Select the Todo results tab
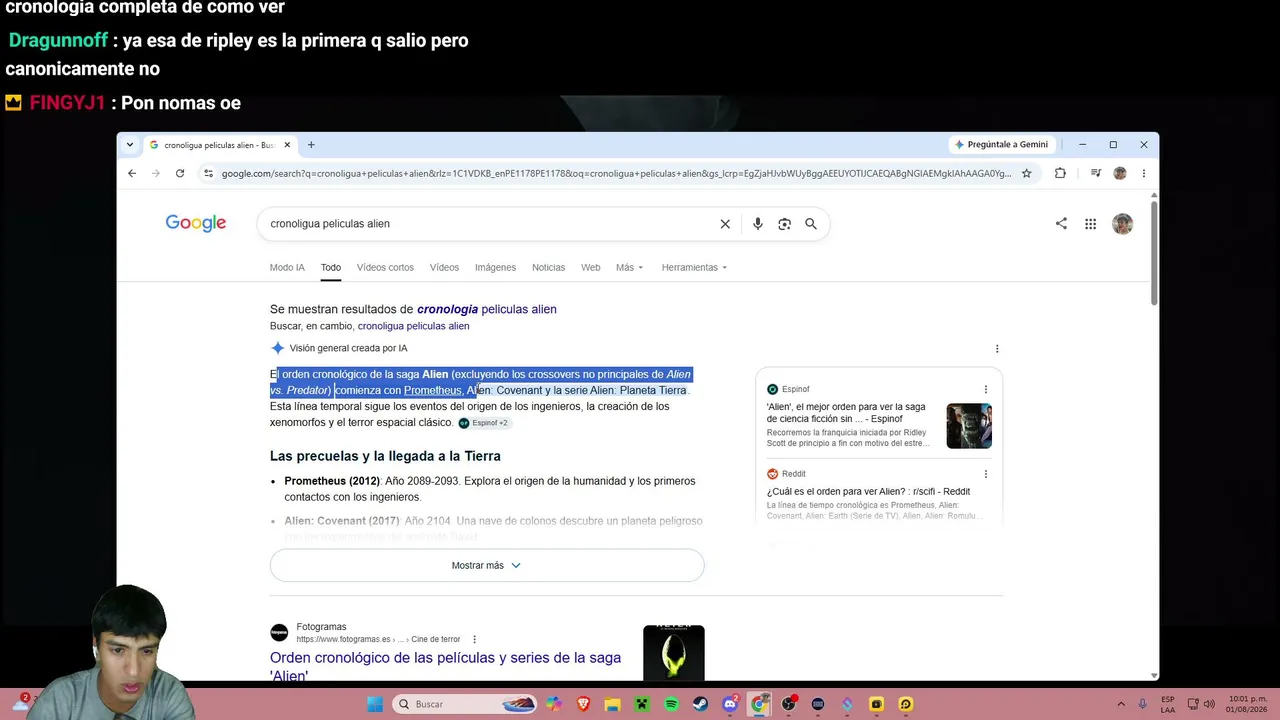The image size is (1280, 720). (331, 268)
